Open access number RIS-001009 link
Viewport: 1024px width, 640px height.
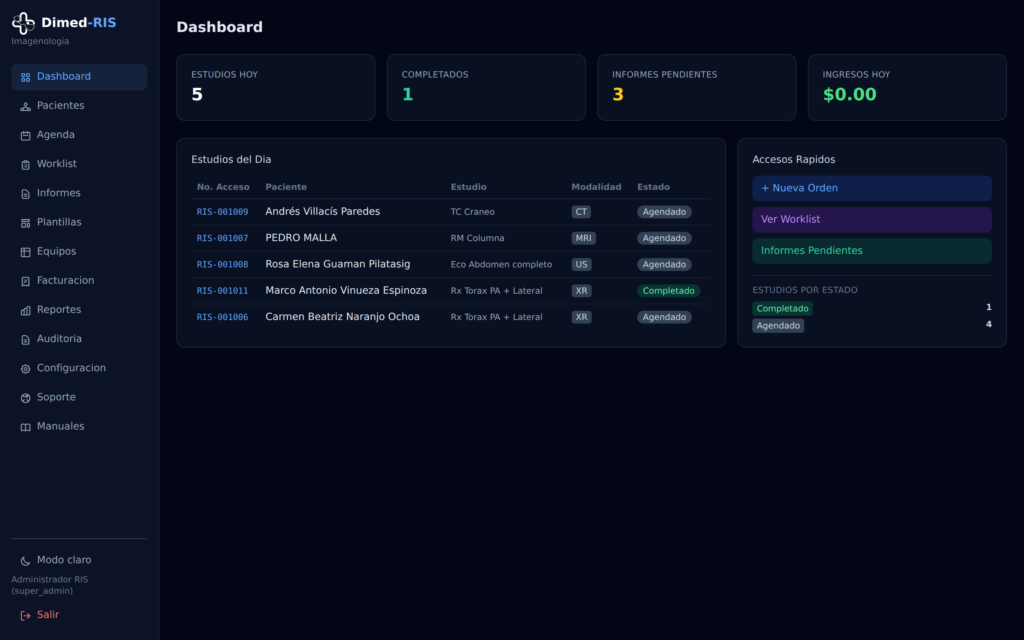coord(222,212)
